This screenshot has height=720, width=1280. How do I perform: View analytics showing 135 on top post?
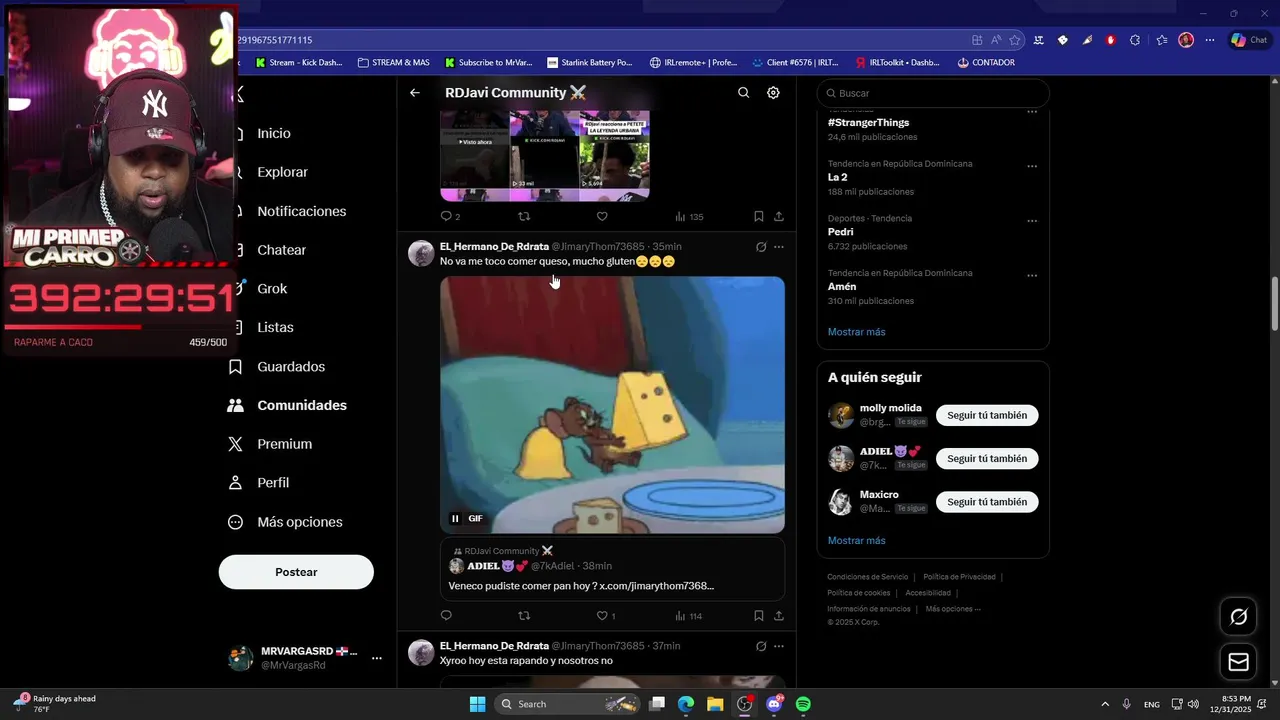[x=689, y=216]
